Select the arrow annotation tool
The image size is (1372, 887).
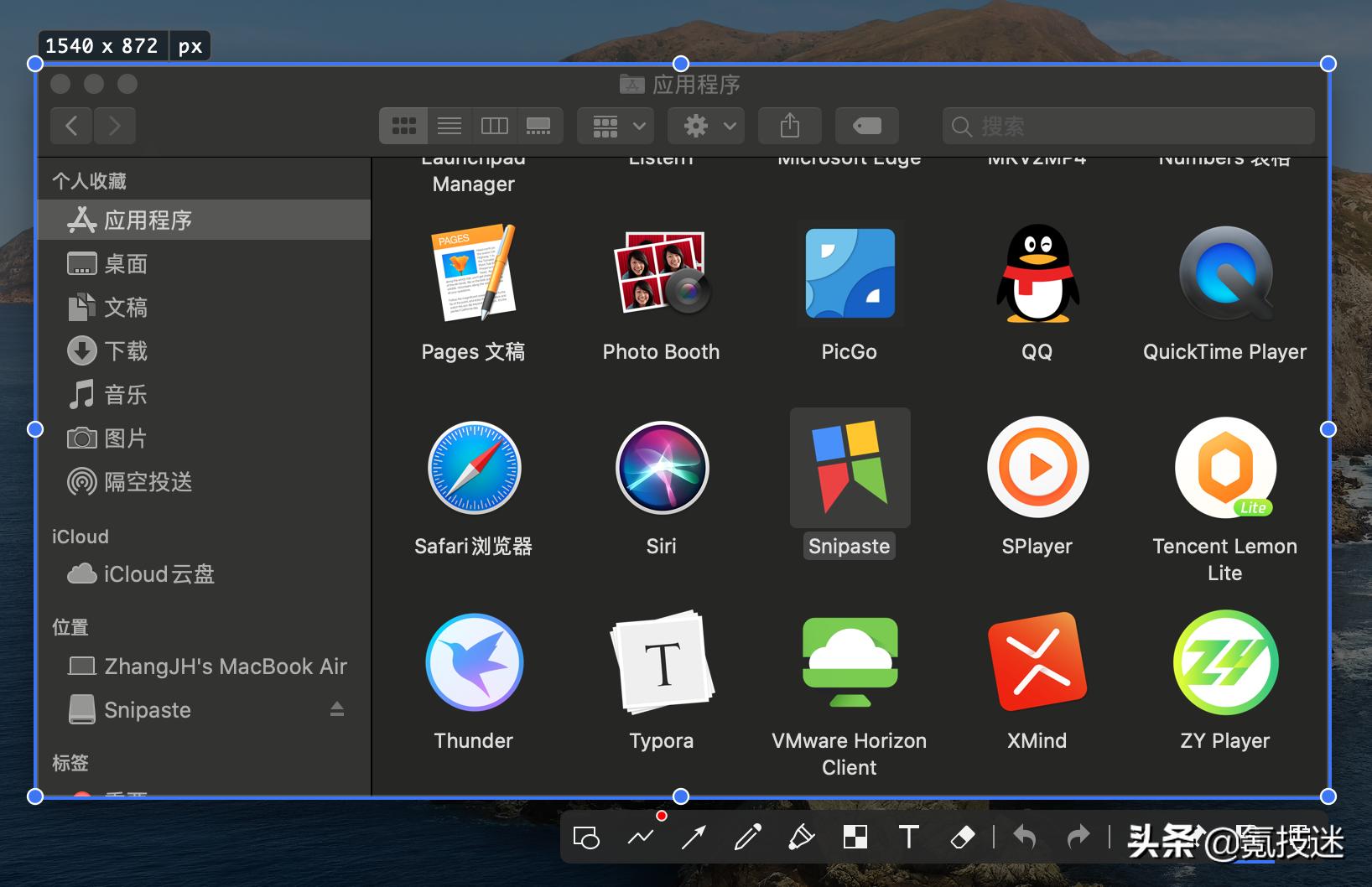tap(693, 837)
